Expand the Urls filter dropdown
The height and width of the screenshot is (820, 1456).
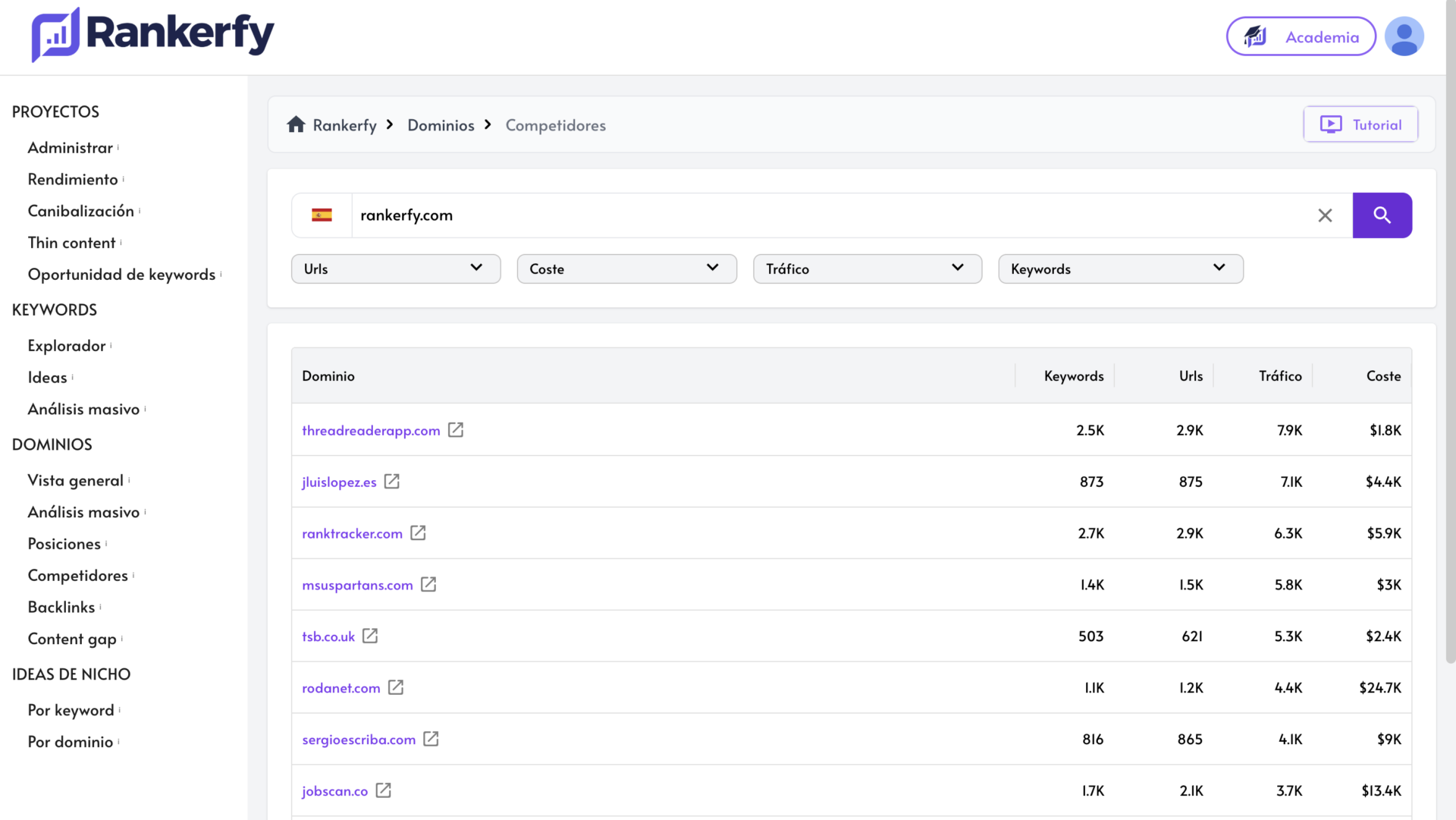(396, 269)
